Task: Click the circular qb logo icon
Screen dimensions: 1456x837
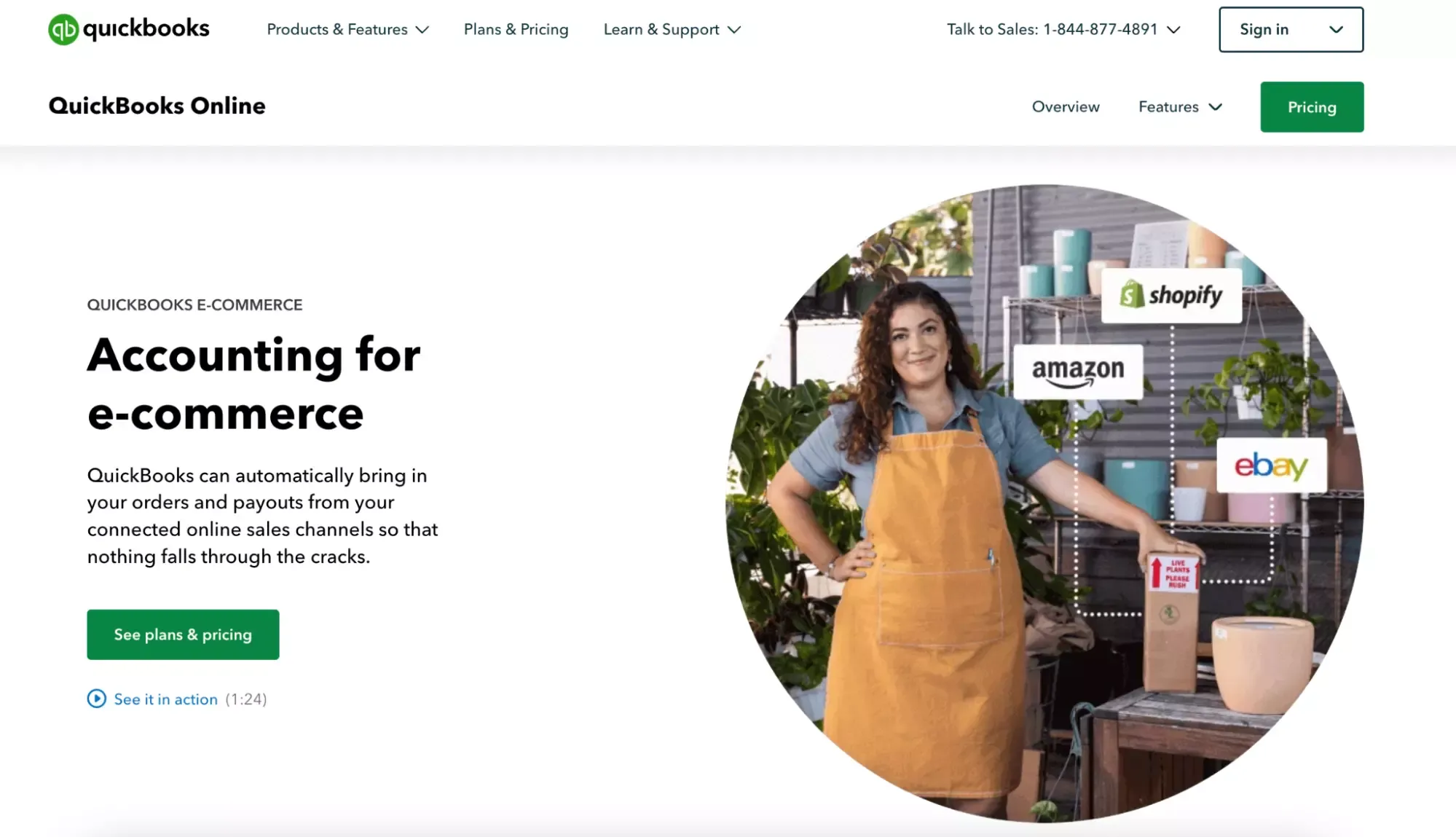Action: click(63, 29)
